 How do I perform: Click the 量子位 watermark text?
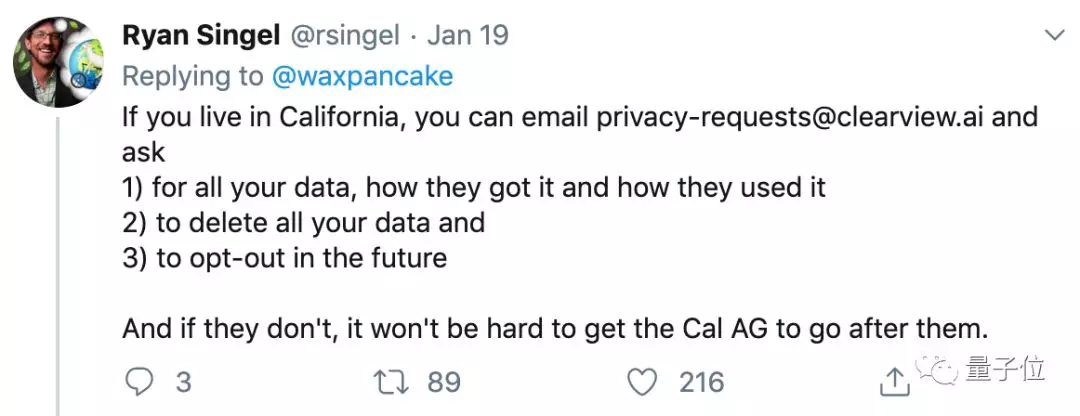click(1005, 370)
